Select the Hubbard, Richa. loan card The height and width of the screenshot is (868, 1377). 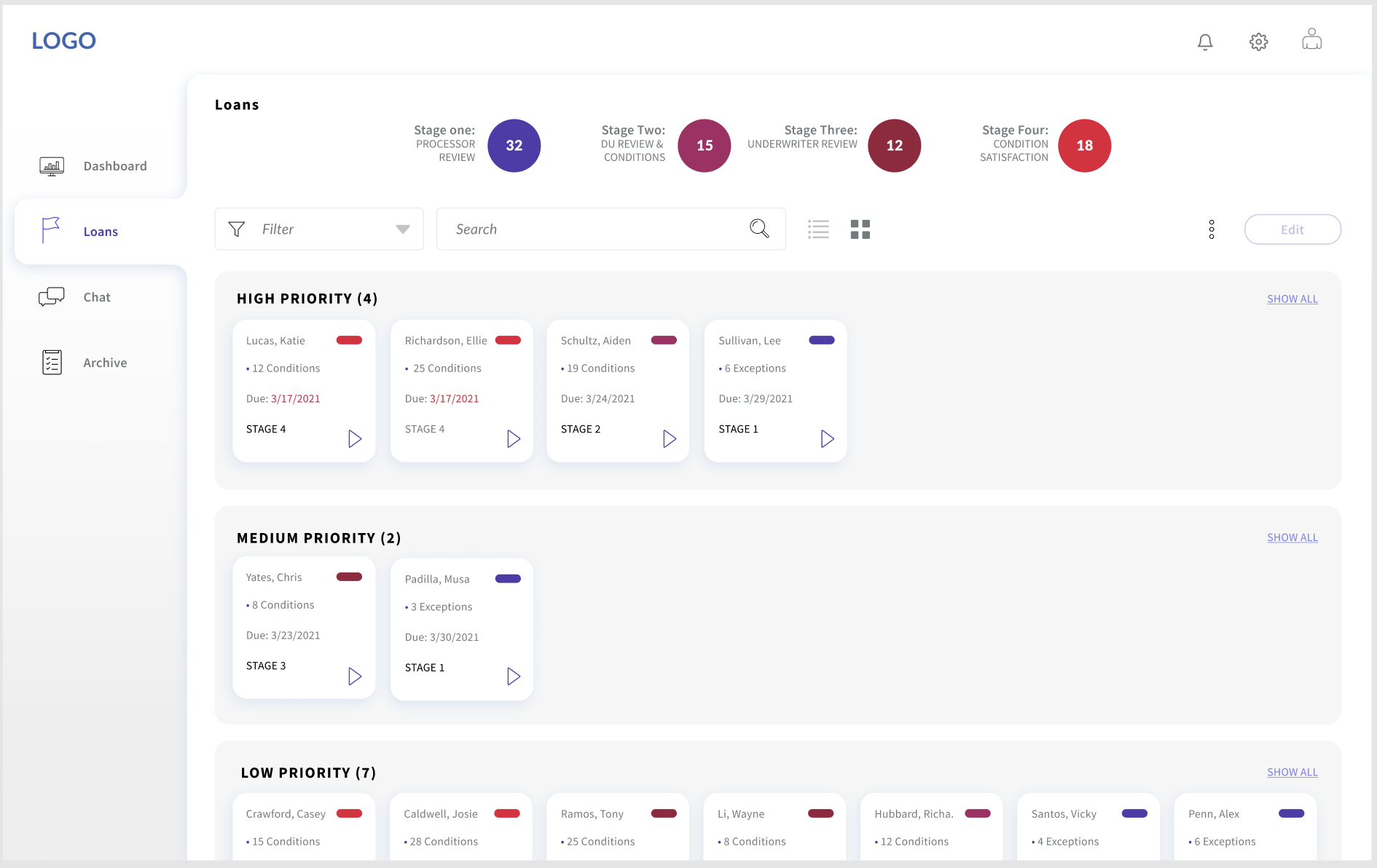[931, 827]
